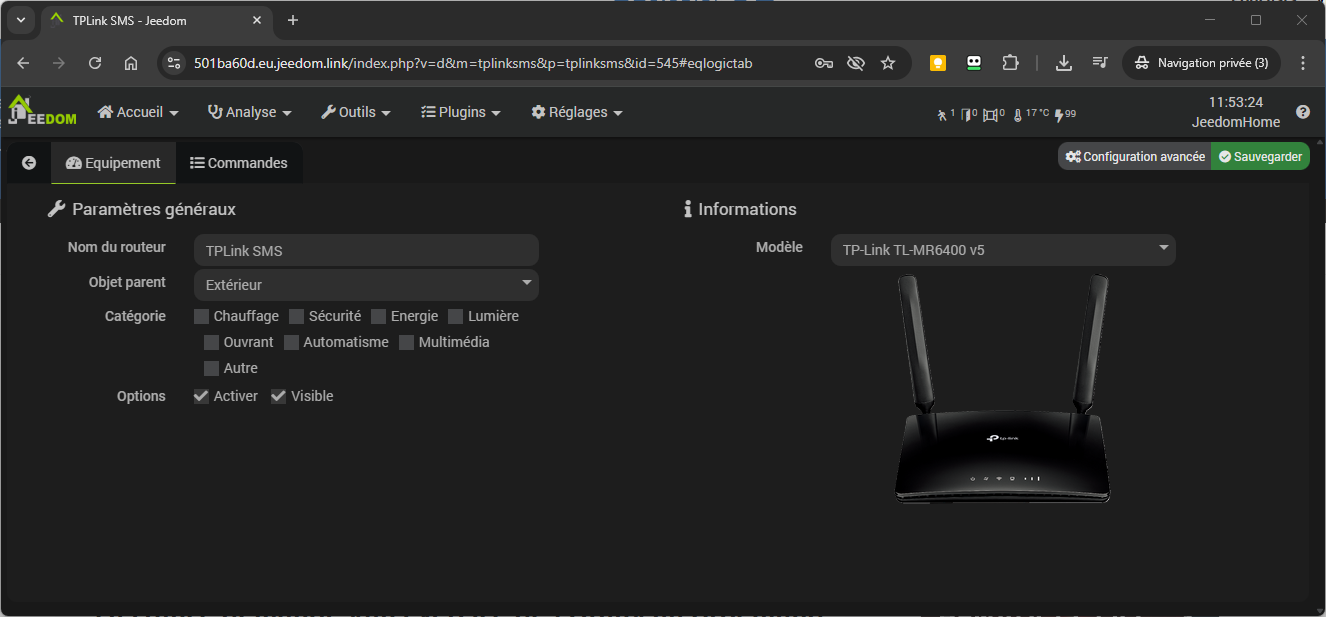Switch to the Commandes tab
The height and width of the screenshot is (617, 1326).
(x=239, y=163)
